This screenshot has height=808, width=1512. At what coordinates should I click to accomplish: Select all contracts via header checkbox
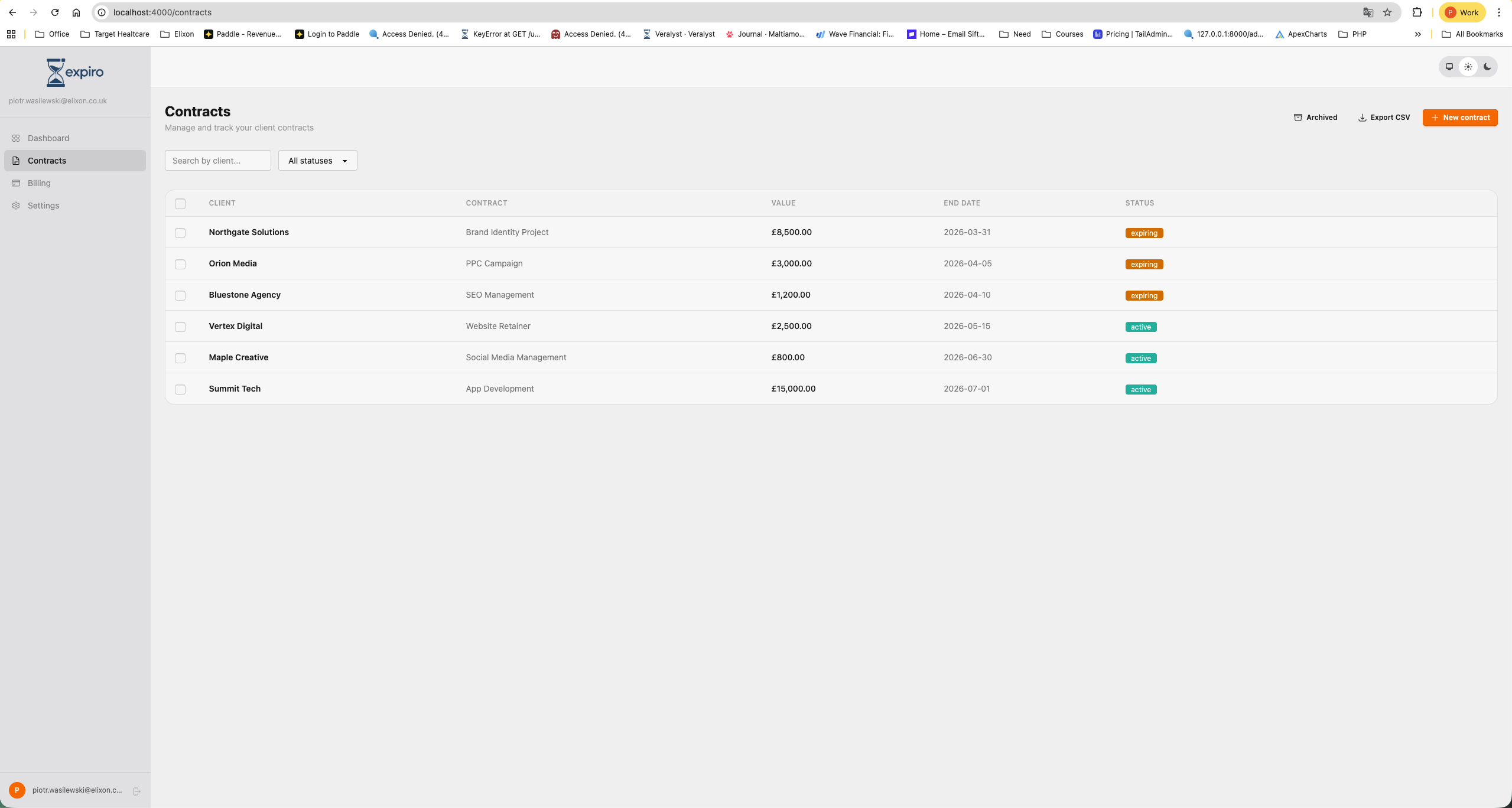[180, 204]
